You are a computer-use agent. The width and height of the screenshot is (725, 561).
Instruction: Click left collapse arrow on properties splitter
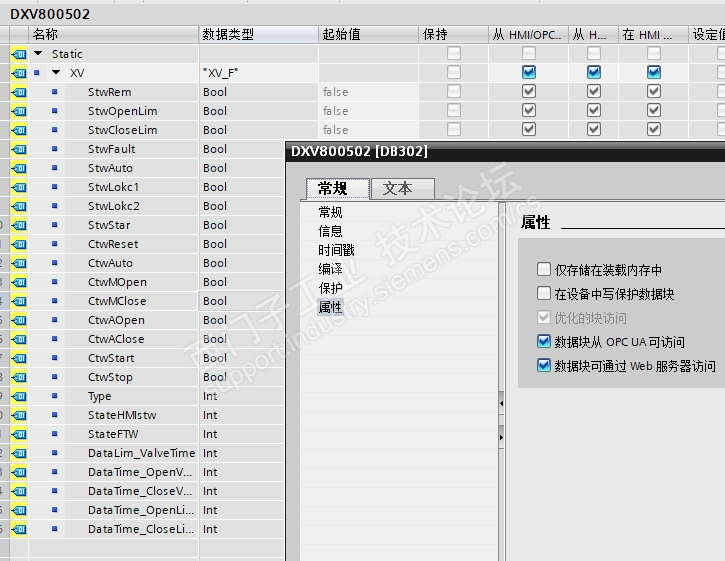click(x=501, y=404)
